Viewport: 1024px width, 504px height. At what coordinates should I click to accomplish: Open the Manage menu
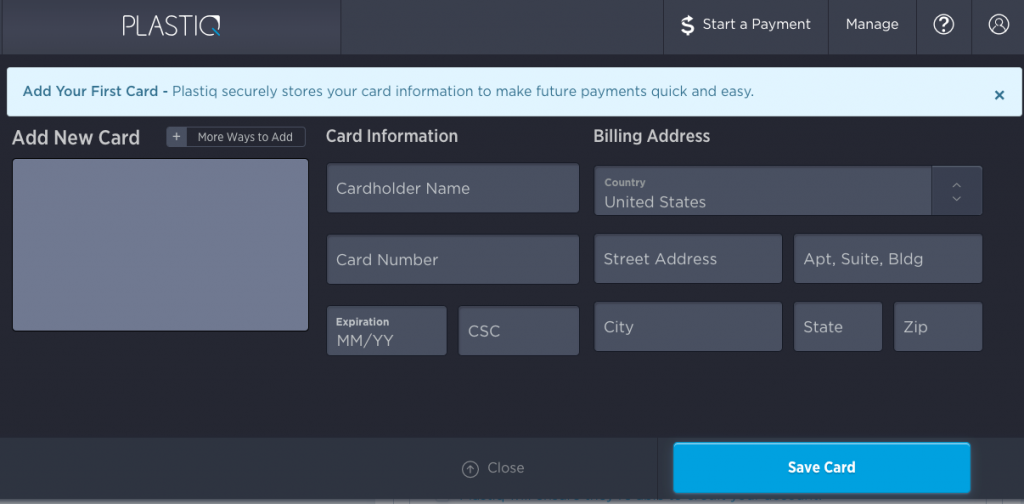(x=872, y=25)
